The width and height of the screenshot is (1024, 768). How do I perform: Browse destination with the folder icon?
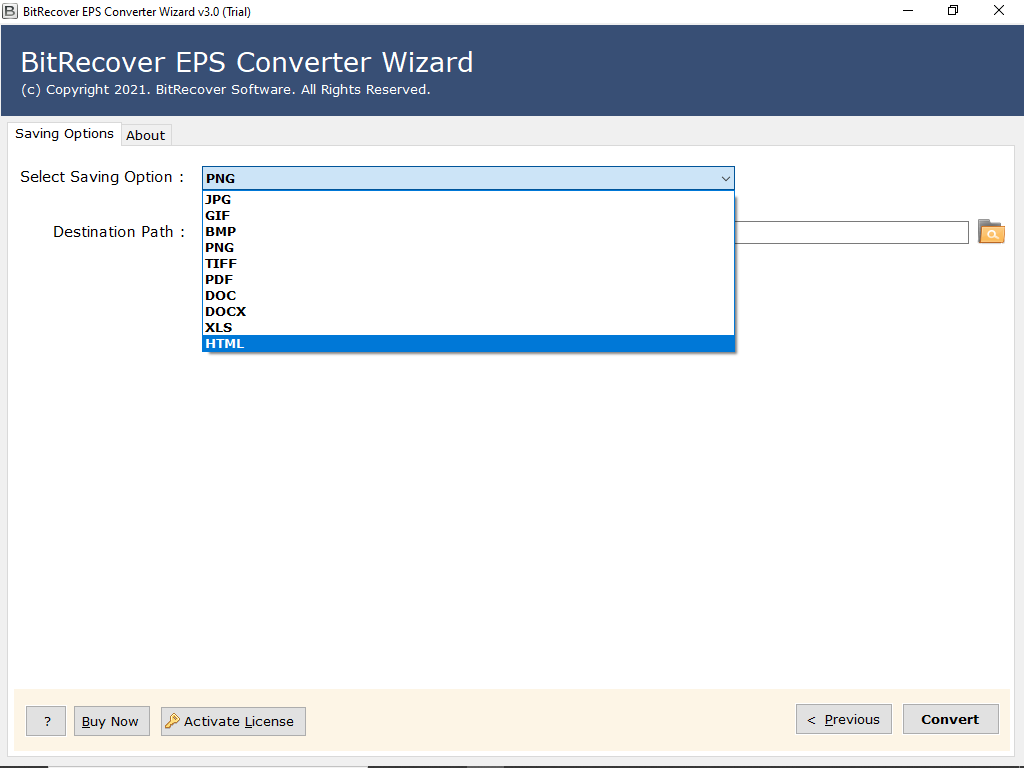click(991, 232)
